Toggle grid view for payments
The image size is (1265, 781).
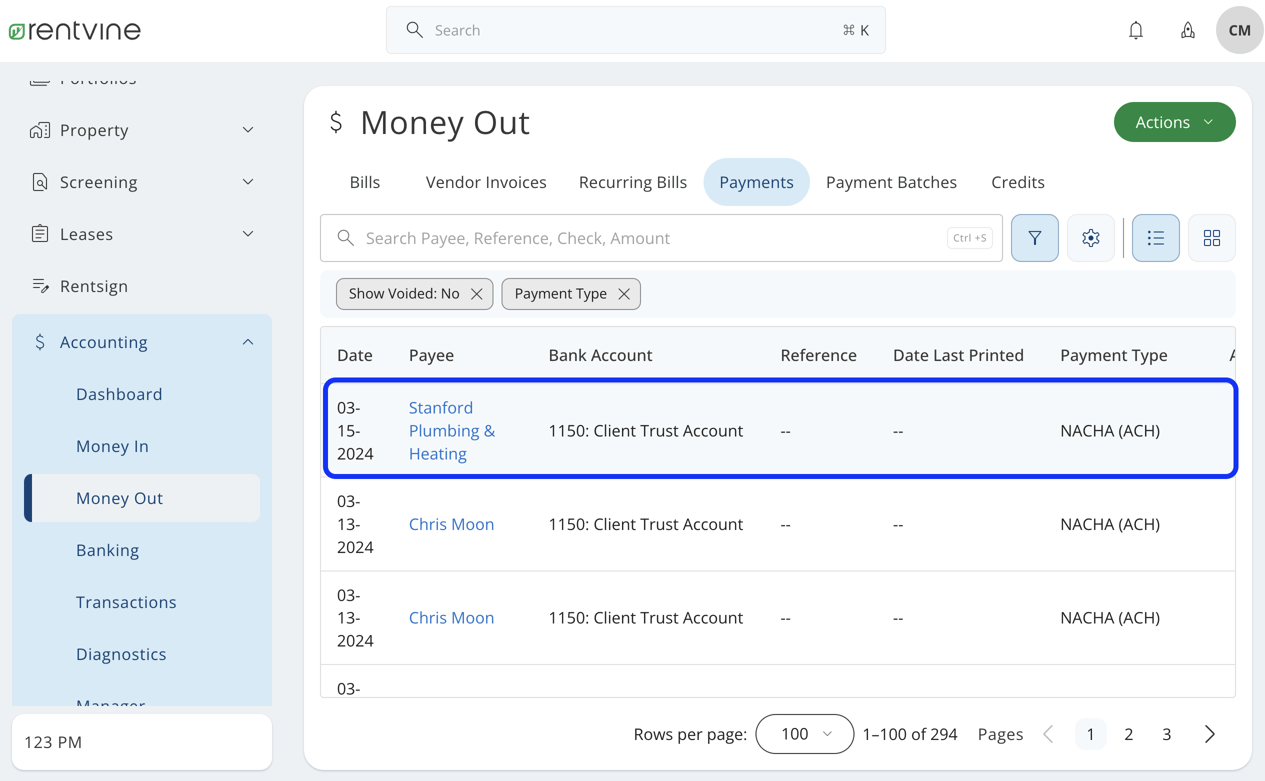click(1211, 238)
